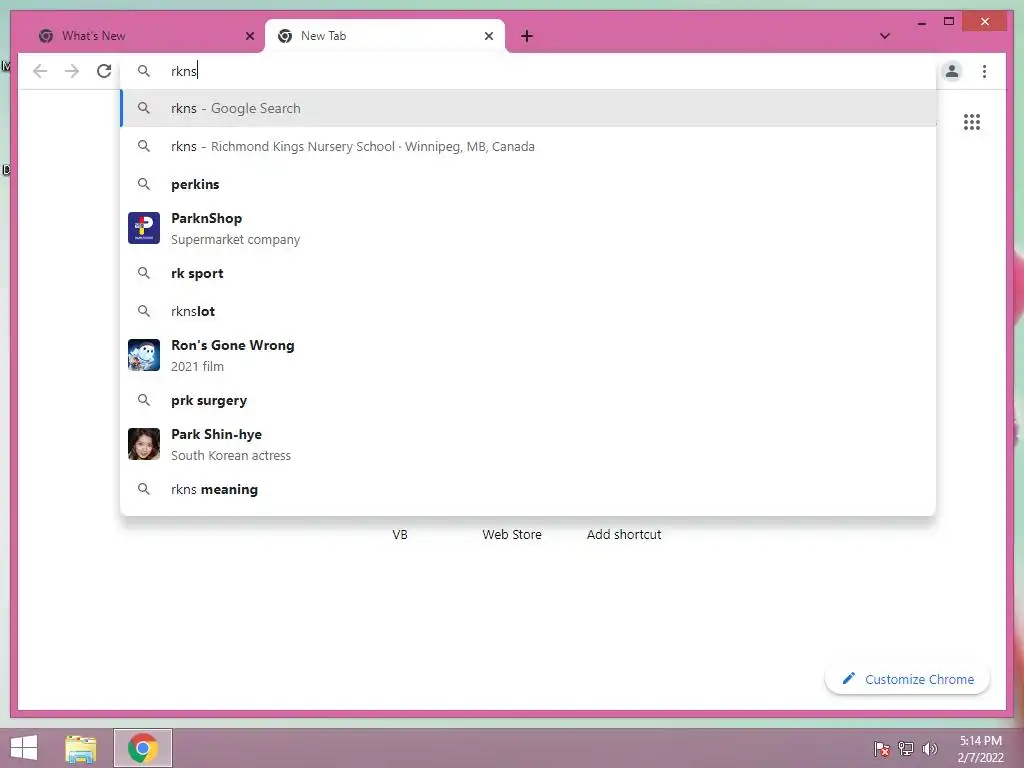
Task: Open the Google apps grid icon
Action: [x=972, y=122]
